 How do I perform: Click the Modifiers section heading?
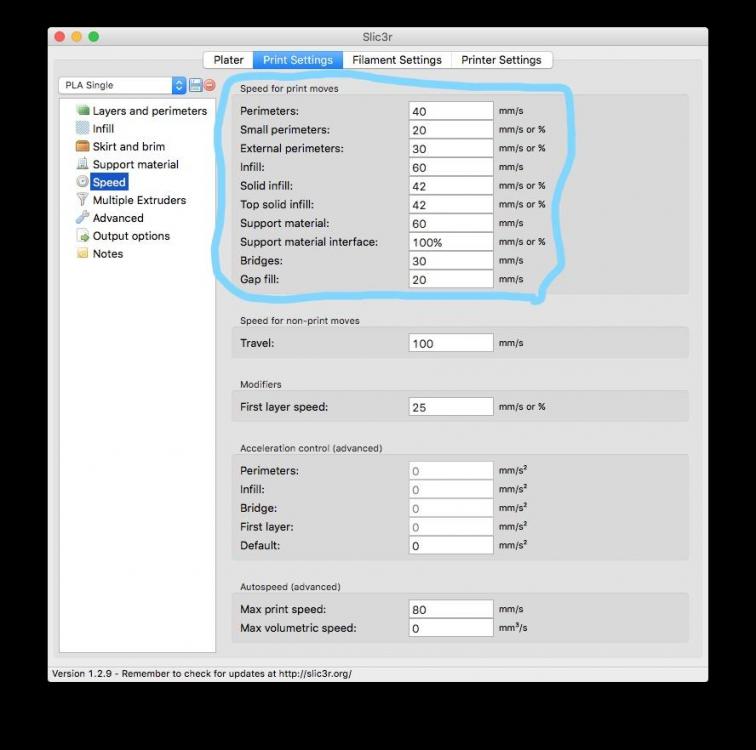coord(261,384)
